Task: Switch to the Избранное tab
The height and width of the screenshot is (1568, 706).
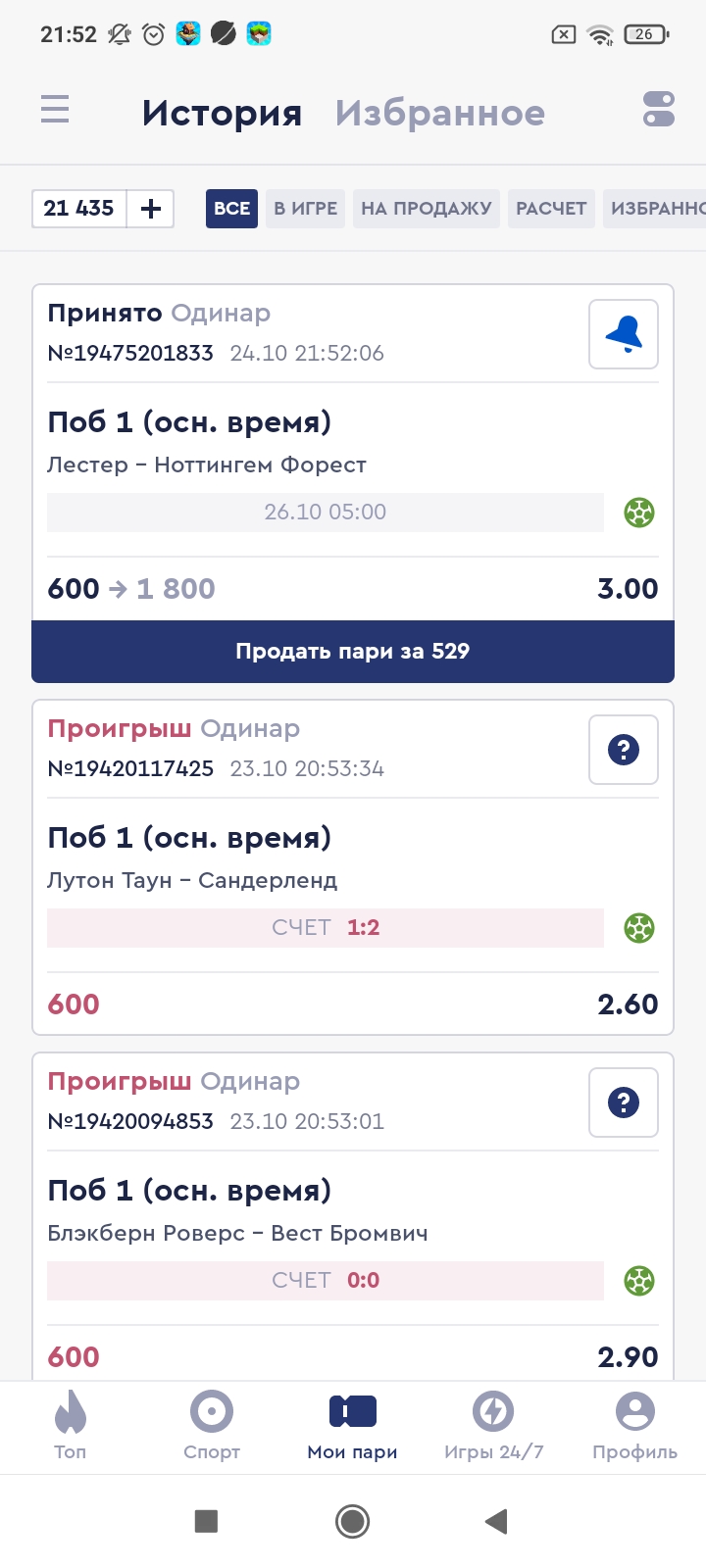Action: click(440, 114)
